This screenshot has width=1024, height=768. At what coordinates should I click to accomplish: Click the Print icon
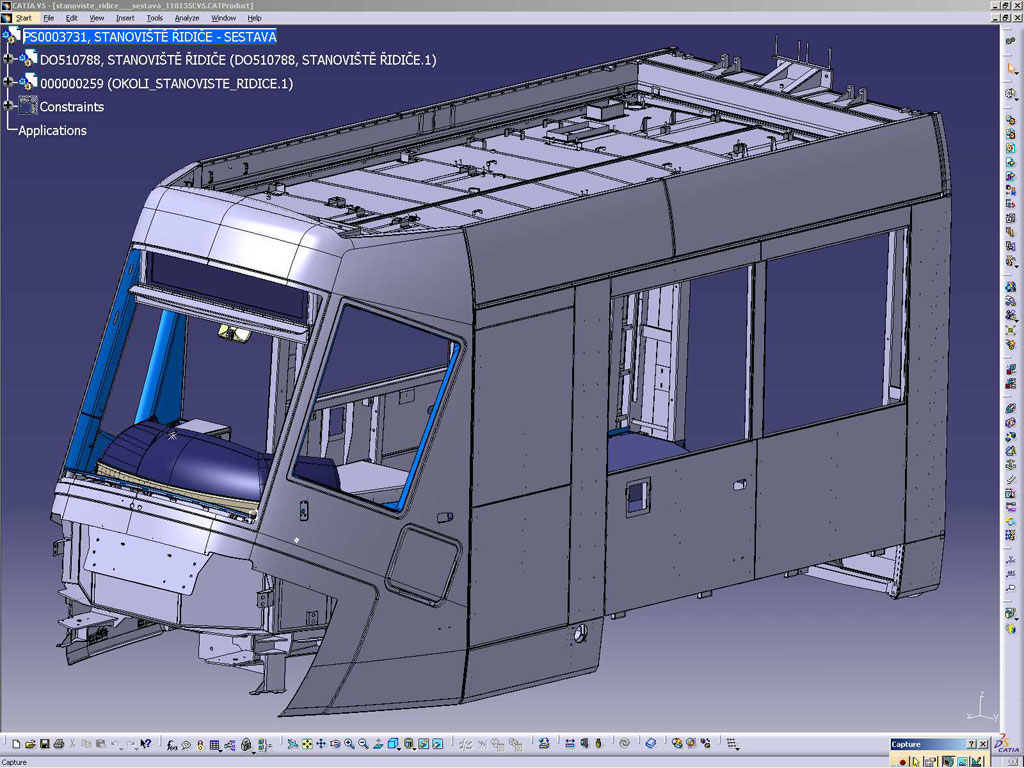point(59,744)
